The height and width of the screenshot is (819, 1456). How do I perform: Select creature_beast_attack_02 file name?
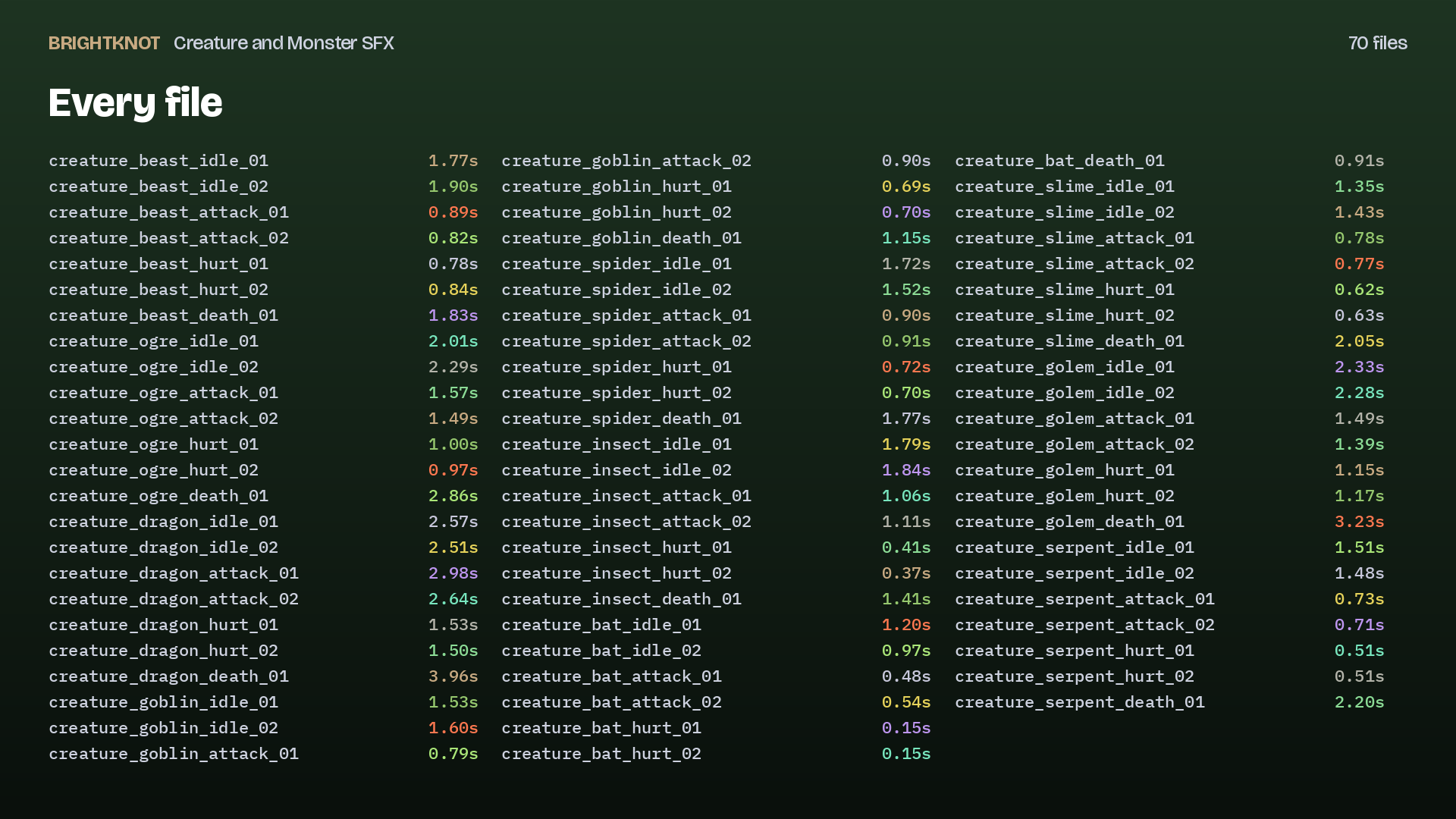tap(168, 238)
